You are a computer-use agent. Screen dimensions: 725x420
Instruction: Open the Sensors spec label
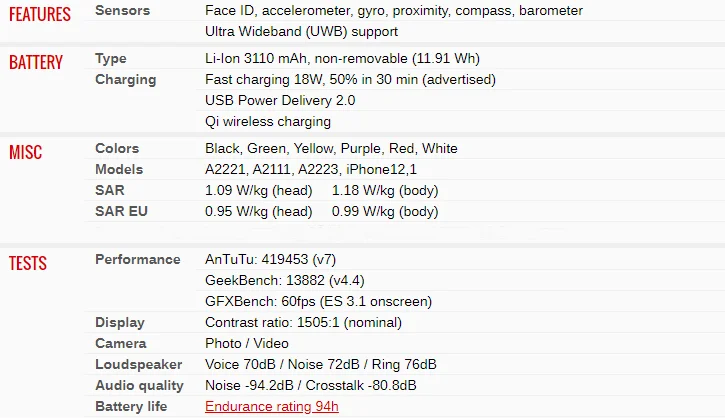122,11
